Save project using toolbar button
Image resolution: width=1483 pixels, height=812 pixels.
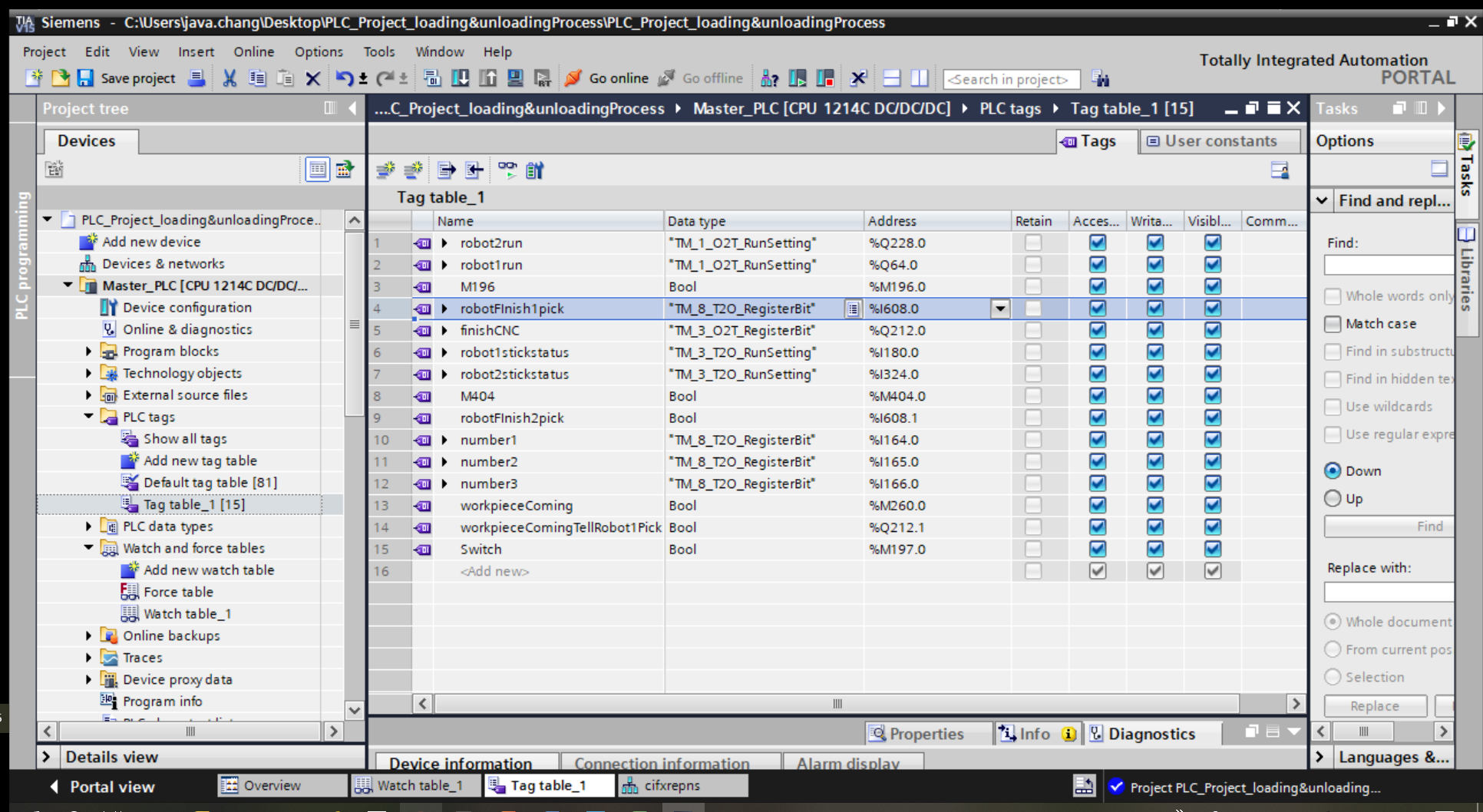pyautogui.click(x=126, y=78)
